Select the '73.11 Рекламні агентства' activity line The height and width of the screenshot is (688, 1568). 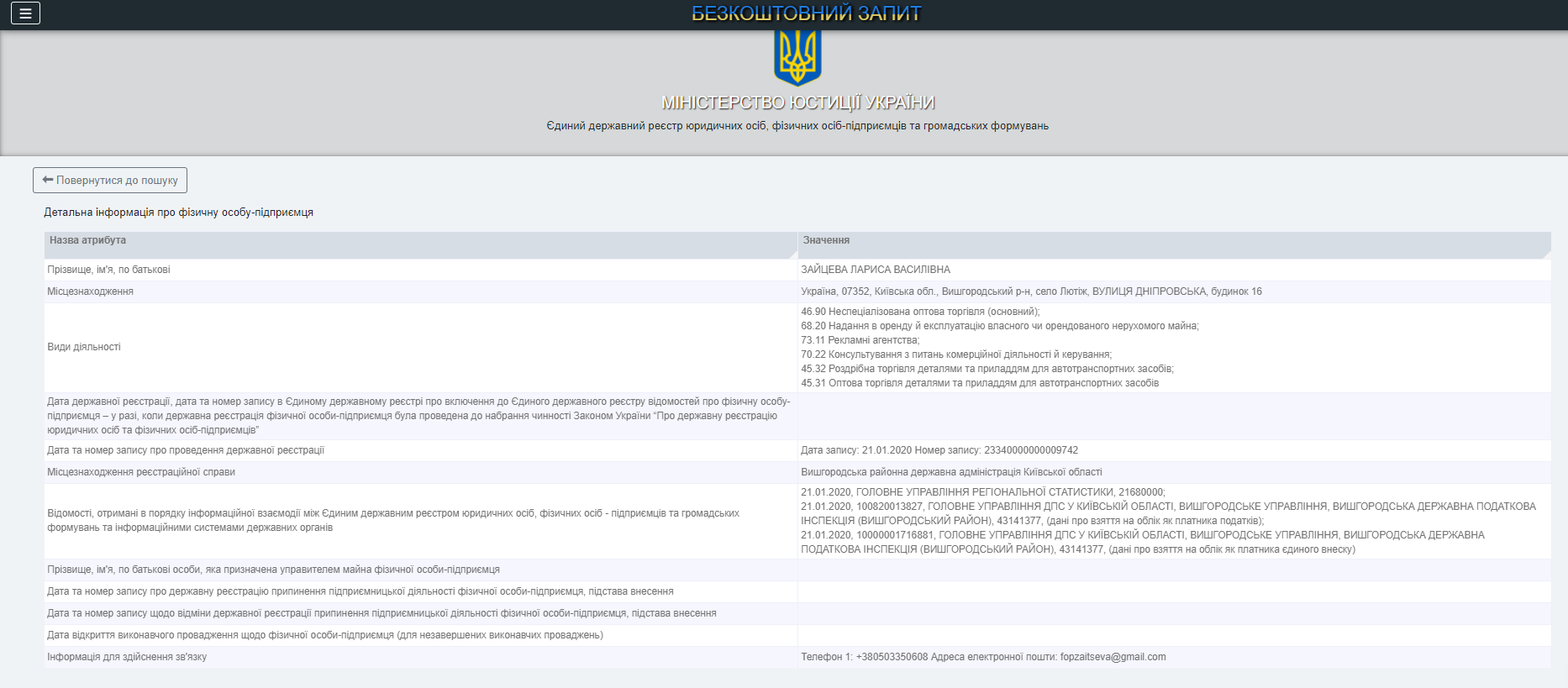tap(860, 340)
